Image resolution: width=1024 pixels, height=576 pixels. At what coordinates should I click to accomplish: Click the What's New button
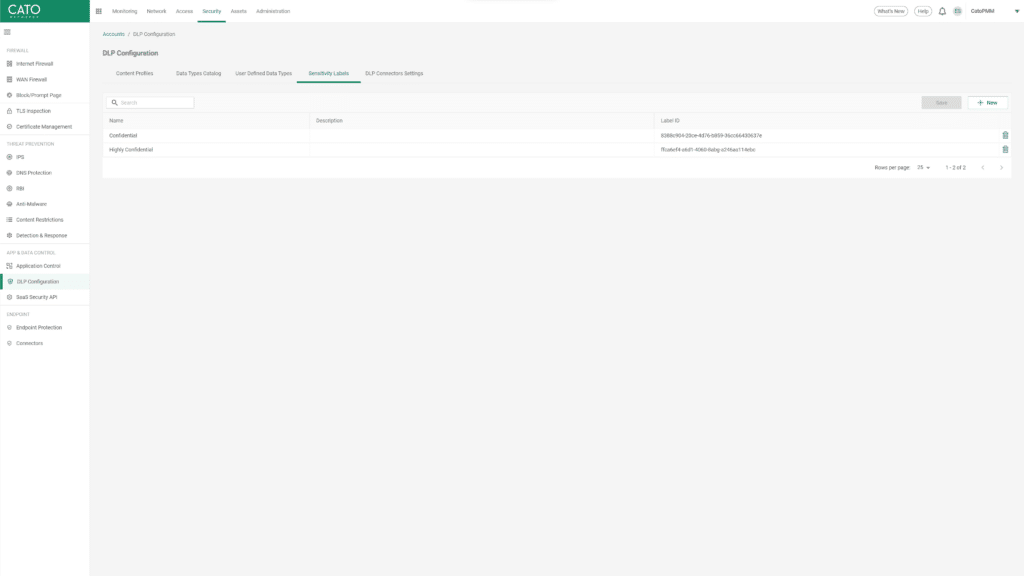[891, 11]
